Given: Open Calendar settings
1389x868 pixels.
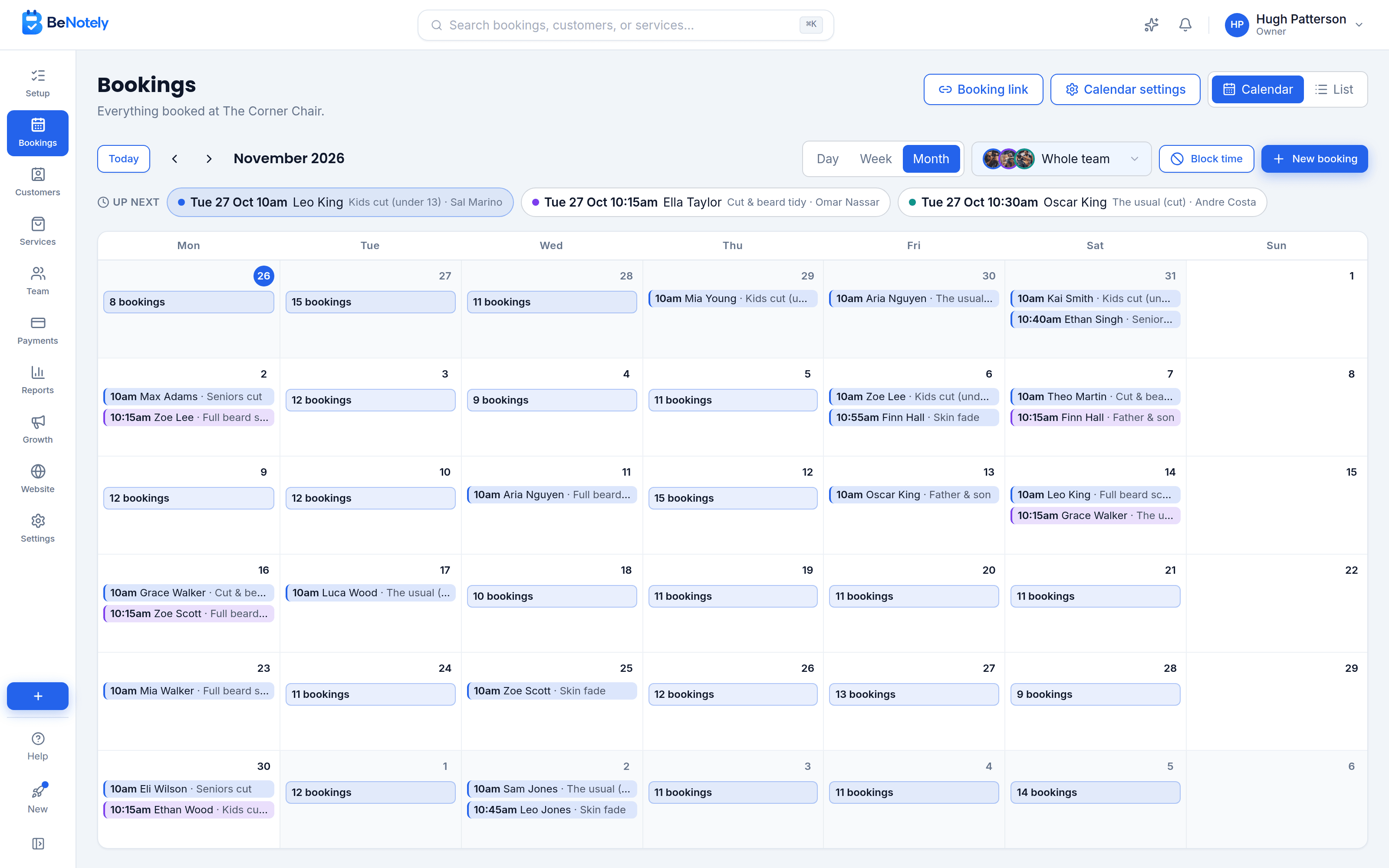Looking at the screenshot, I should point(1125,89).
